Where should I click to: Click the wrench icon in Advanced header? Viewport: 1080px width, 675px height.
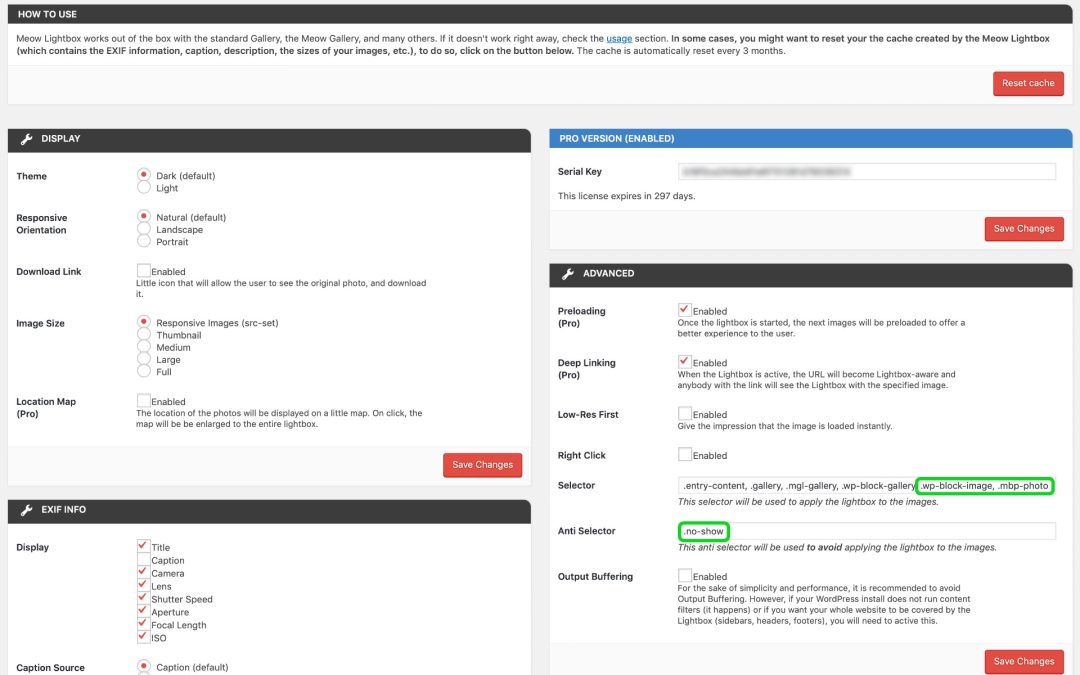click(x=567, y=273)
